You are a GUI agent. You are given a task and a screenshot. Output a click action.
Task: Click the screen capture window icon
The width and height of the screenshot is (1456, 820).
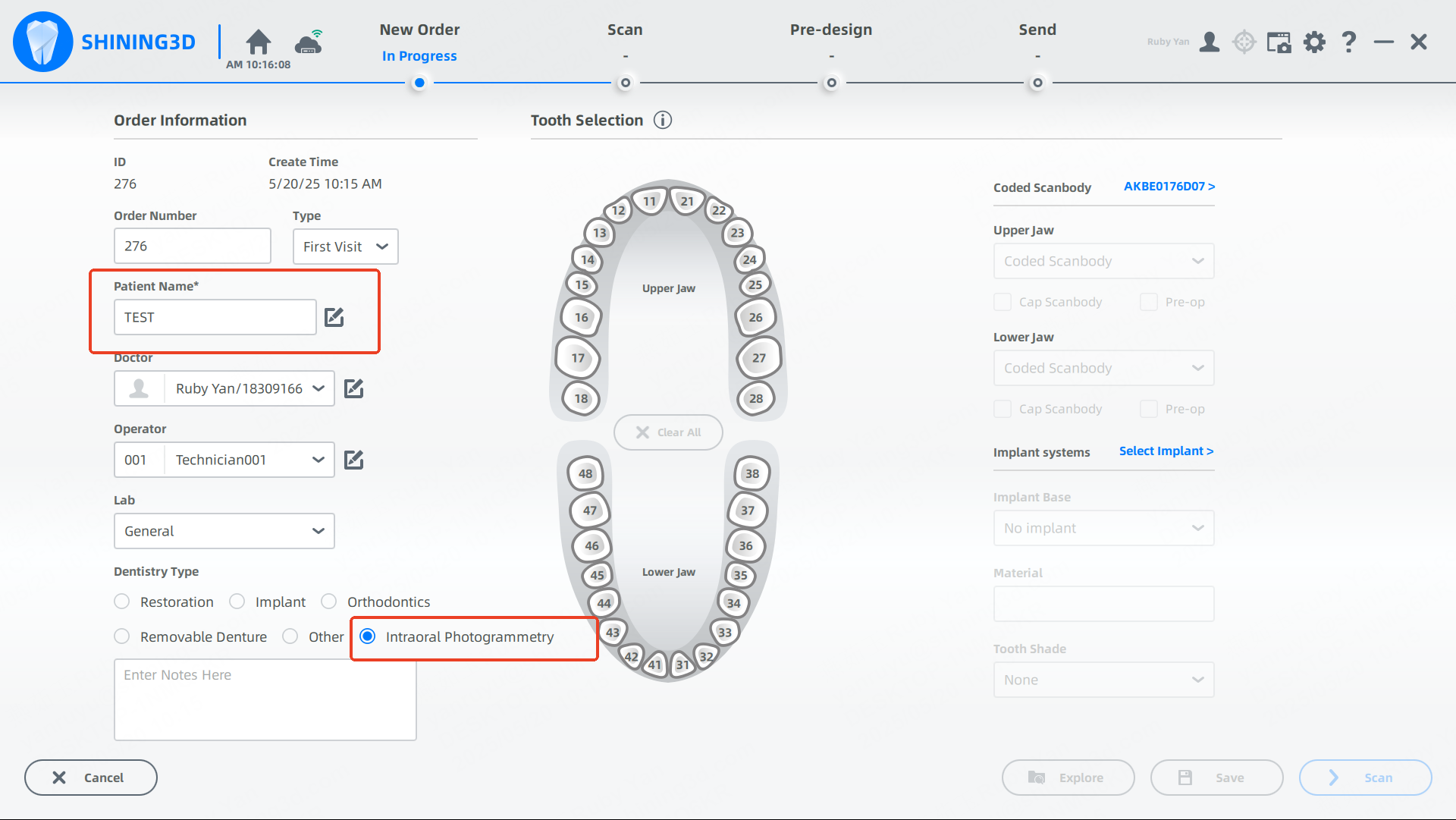click(1279, 42)
